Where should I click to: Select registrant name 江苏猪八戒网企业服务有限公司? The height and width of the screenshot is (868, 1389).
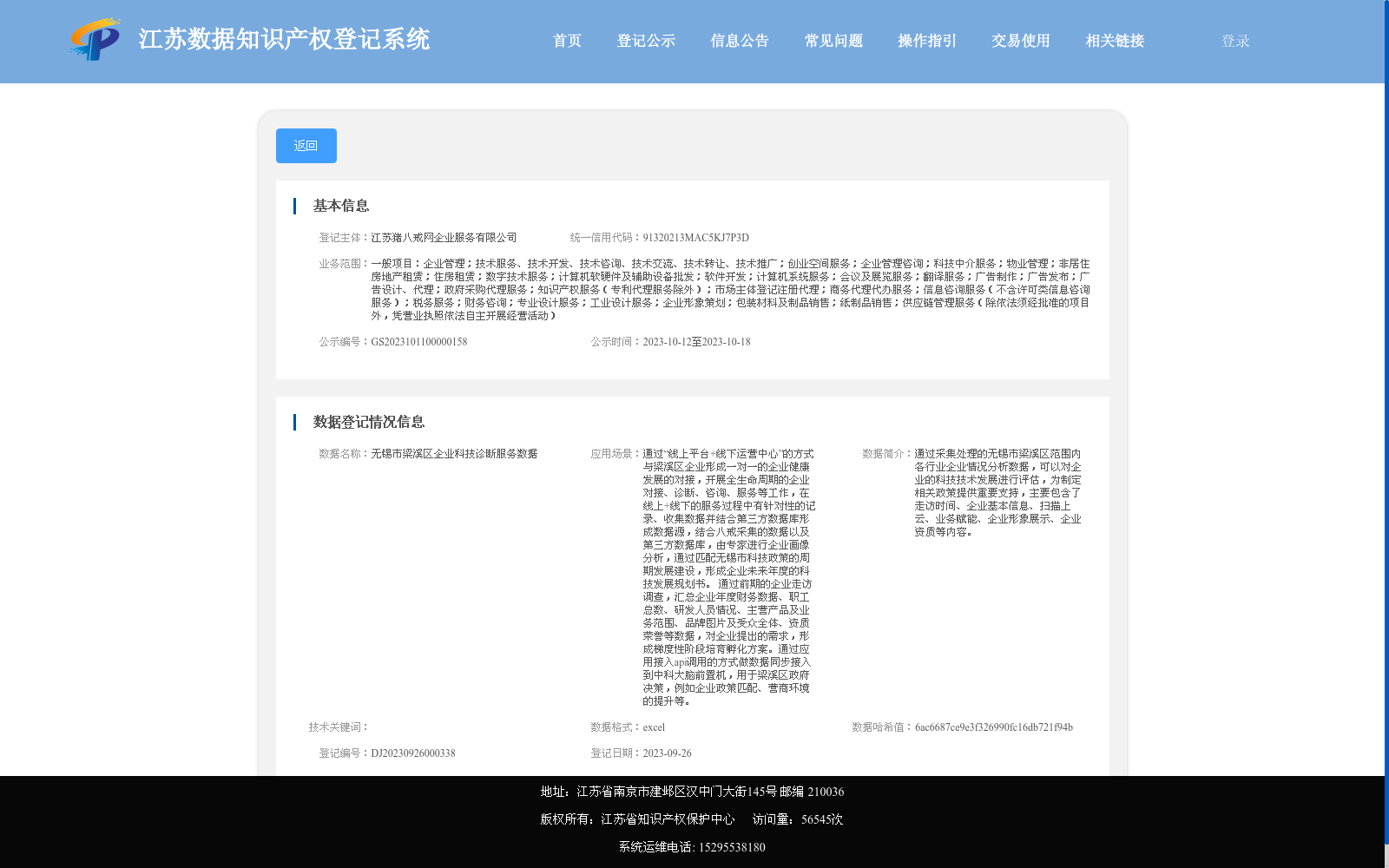point(444,238)
